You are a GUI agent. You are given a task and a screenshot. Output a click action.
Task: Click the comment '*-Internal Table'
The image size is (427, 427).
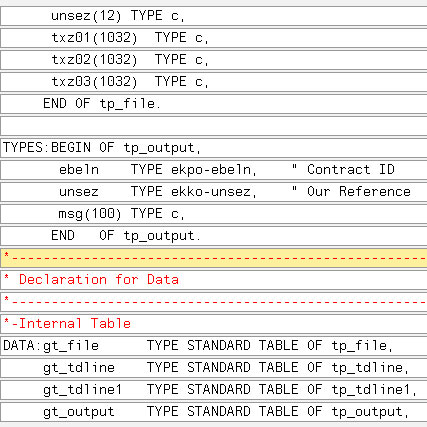click(x=213, y=324)
